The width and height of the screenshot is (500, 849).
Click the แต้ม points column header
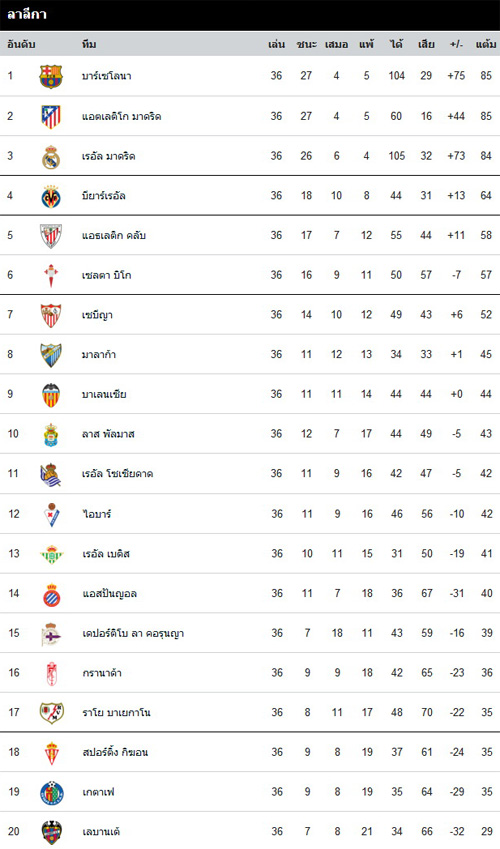[486, 44]
